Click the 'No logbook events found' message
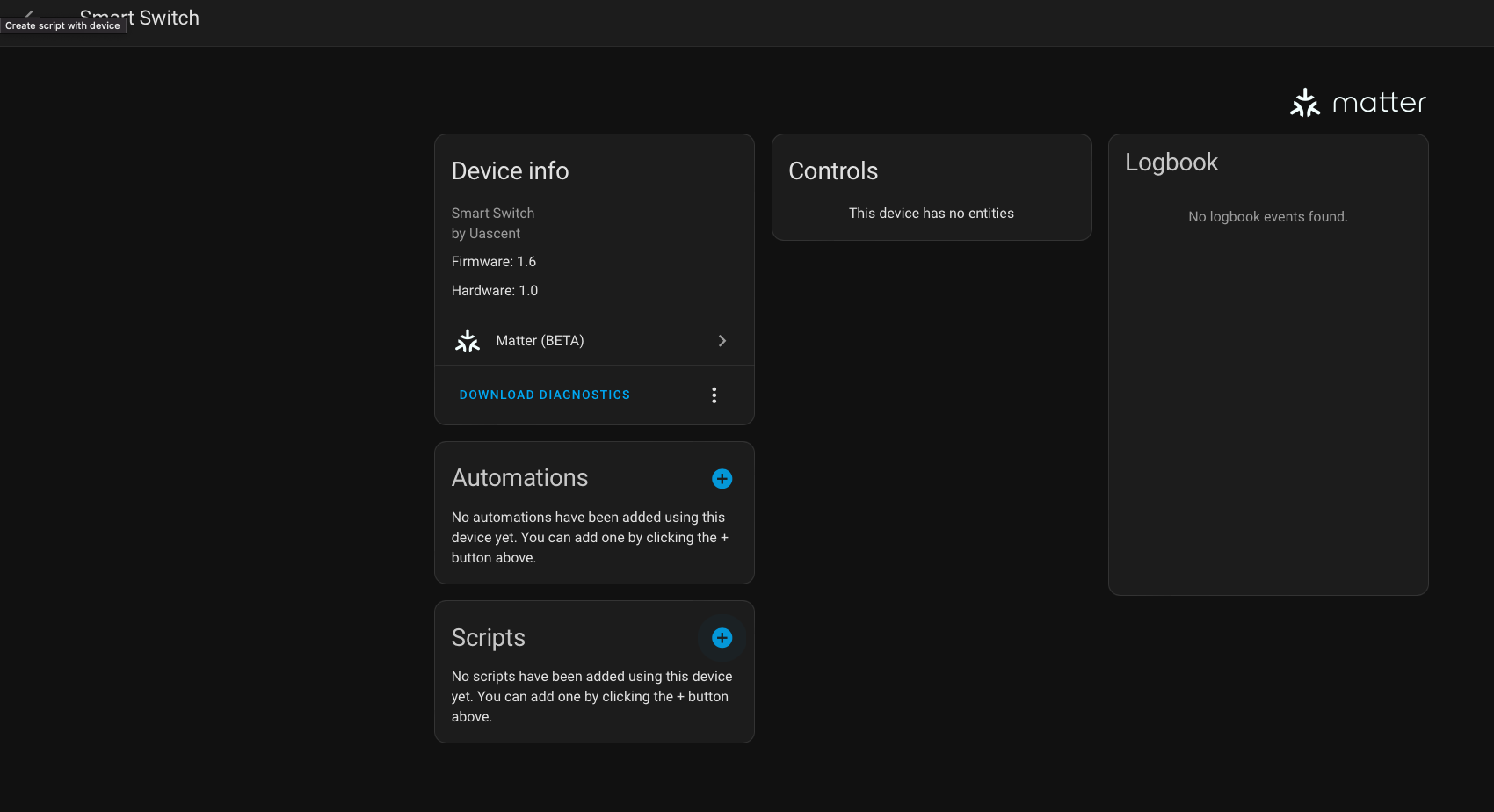Screen dimensions: 1494x812 point(1268,216)
